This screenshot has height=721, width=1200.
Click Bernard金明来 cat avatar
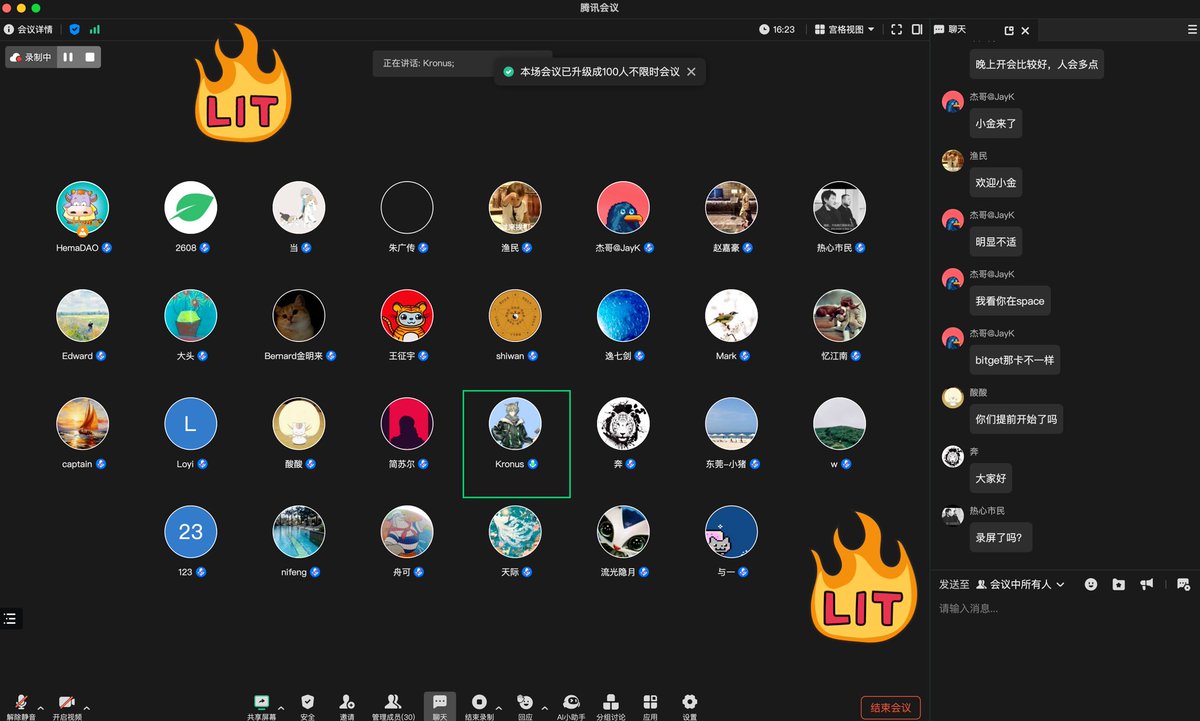point(299,316)
